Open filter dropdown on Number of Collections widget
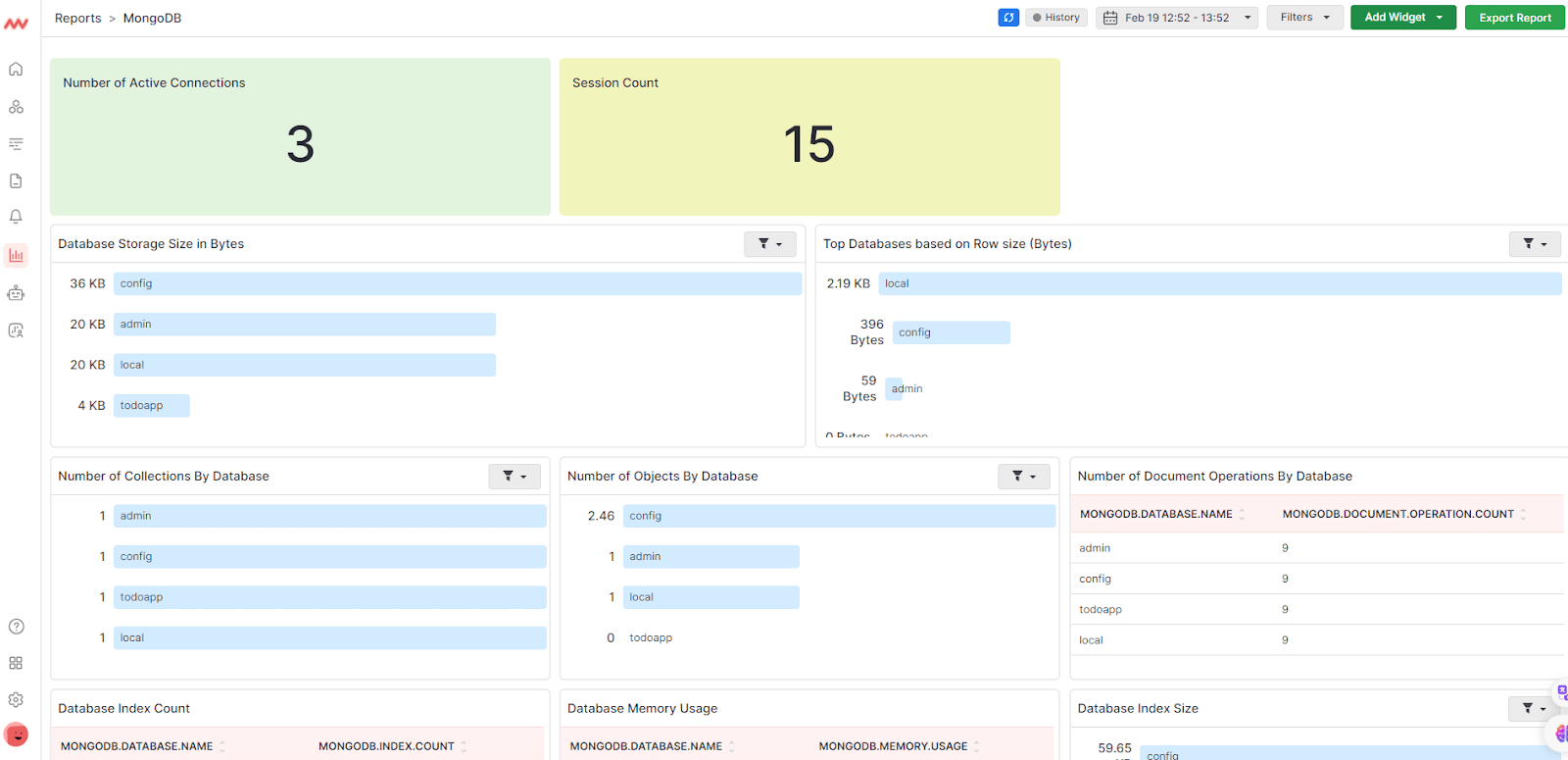The height and width of the screenshot is (760, 1568). pos(514,477)
